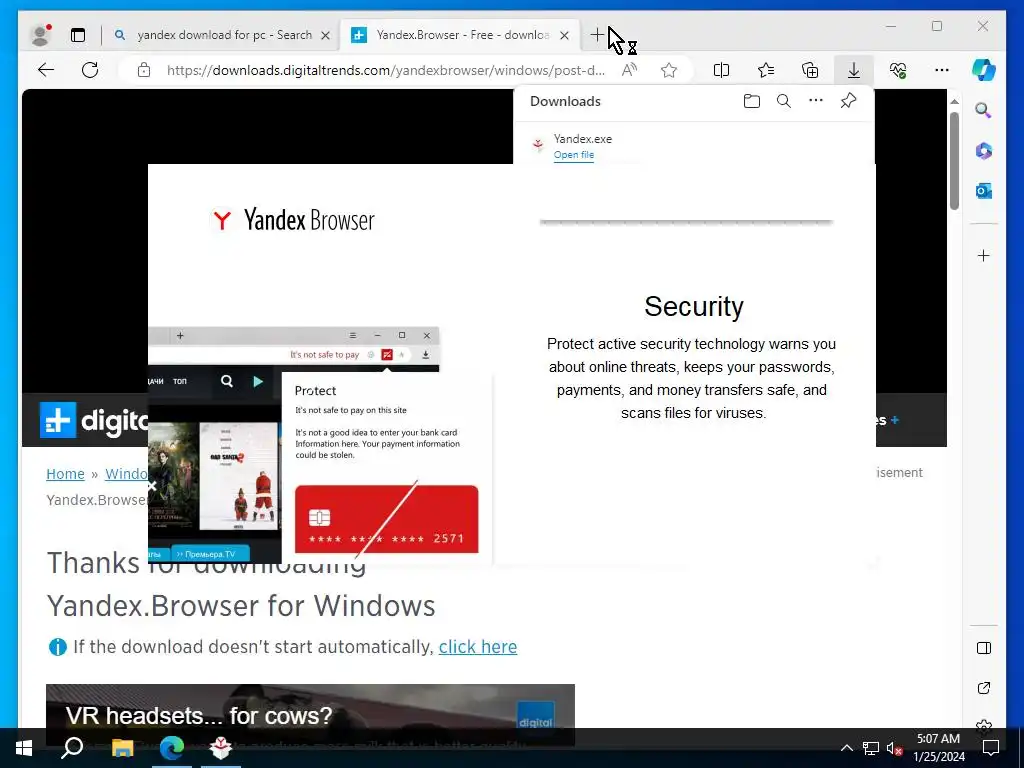Open the notification center
This screenshot has width=1024, height=768.
[x=991, y=748]
